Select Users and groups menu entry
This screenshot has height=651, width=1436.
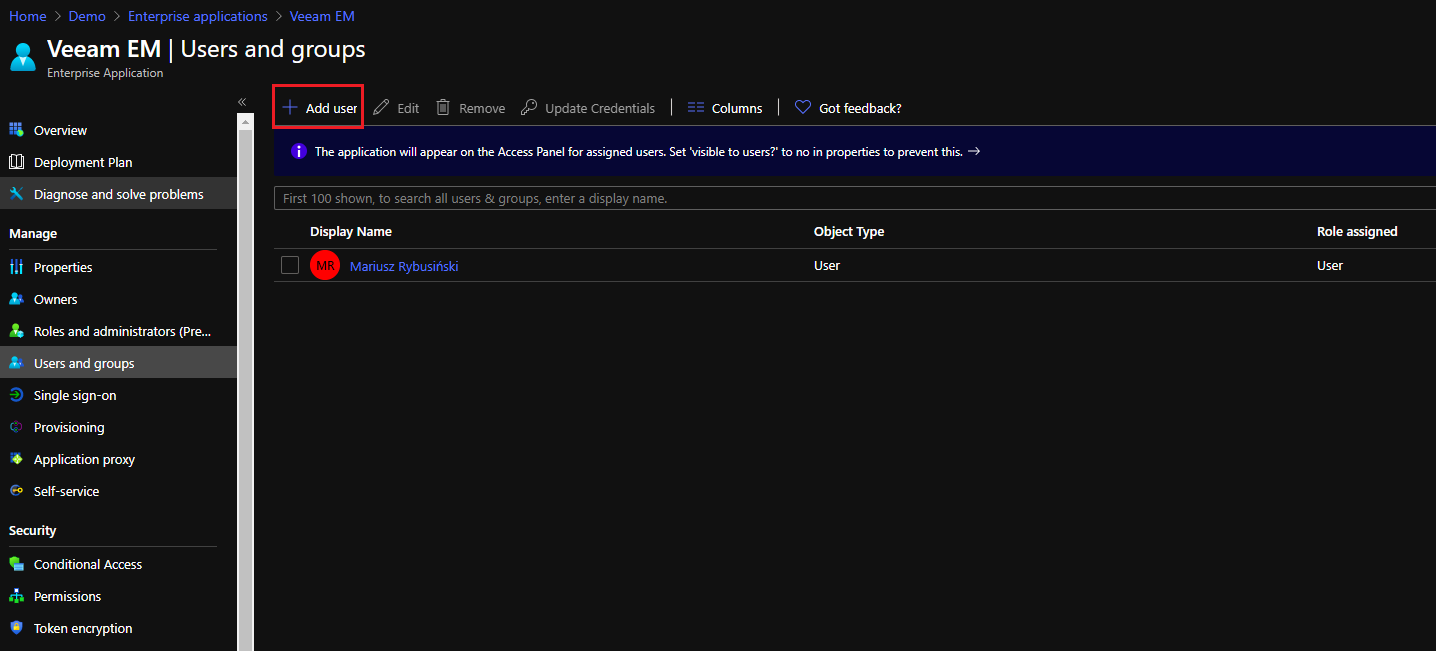118,363
